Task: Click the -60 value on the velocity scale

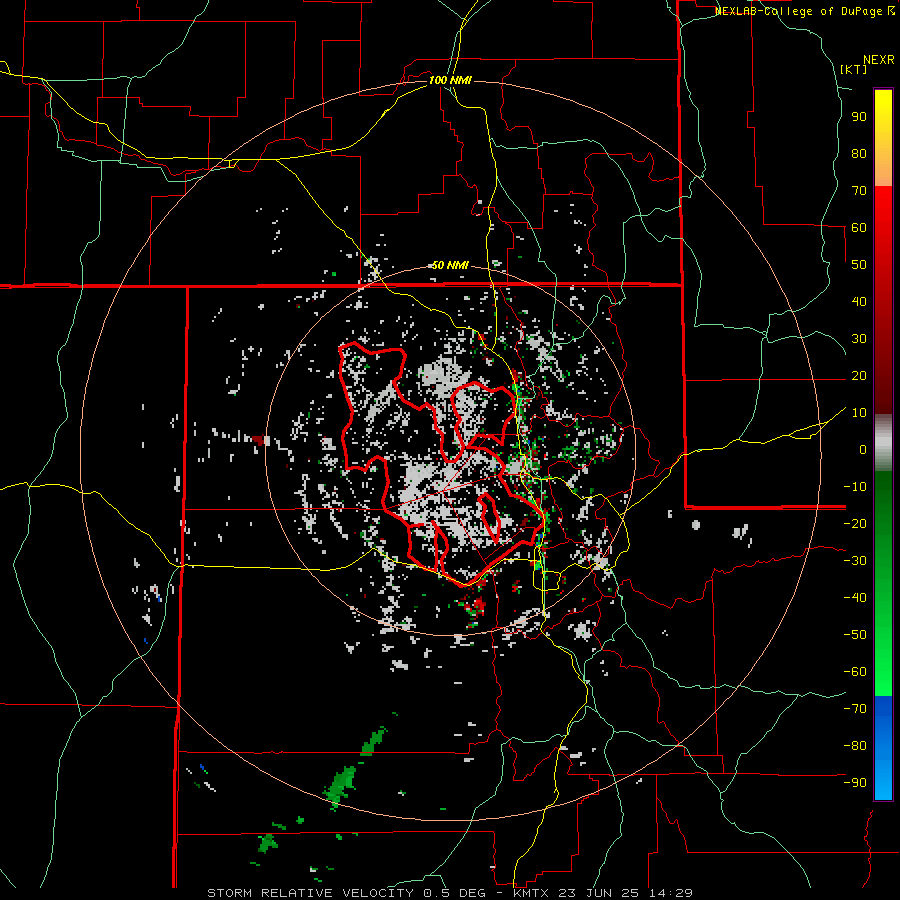Action: pos(855,672)
